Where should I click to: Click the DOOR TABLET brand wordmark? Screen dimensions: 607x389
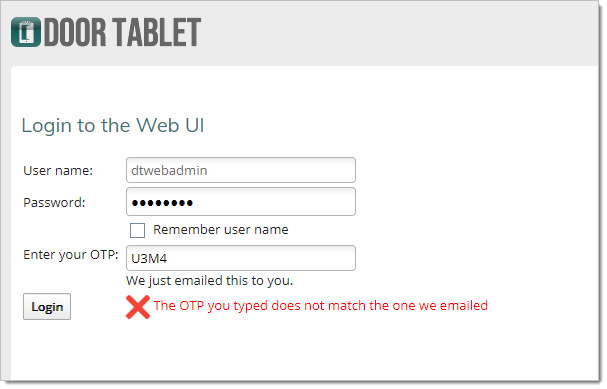point(123,32)
